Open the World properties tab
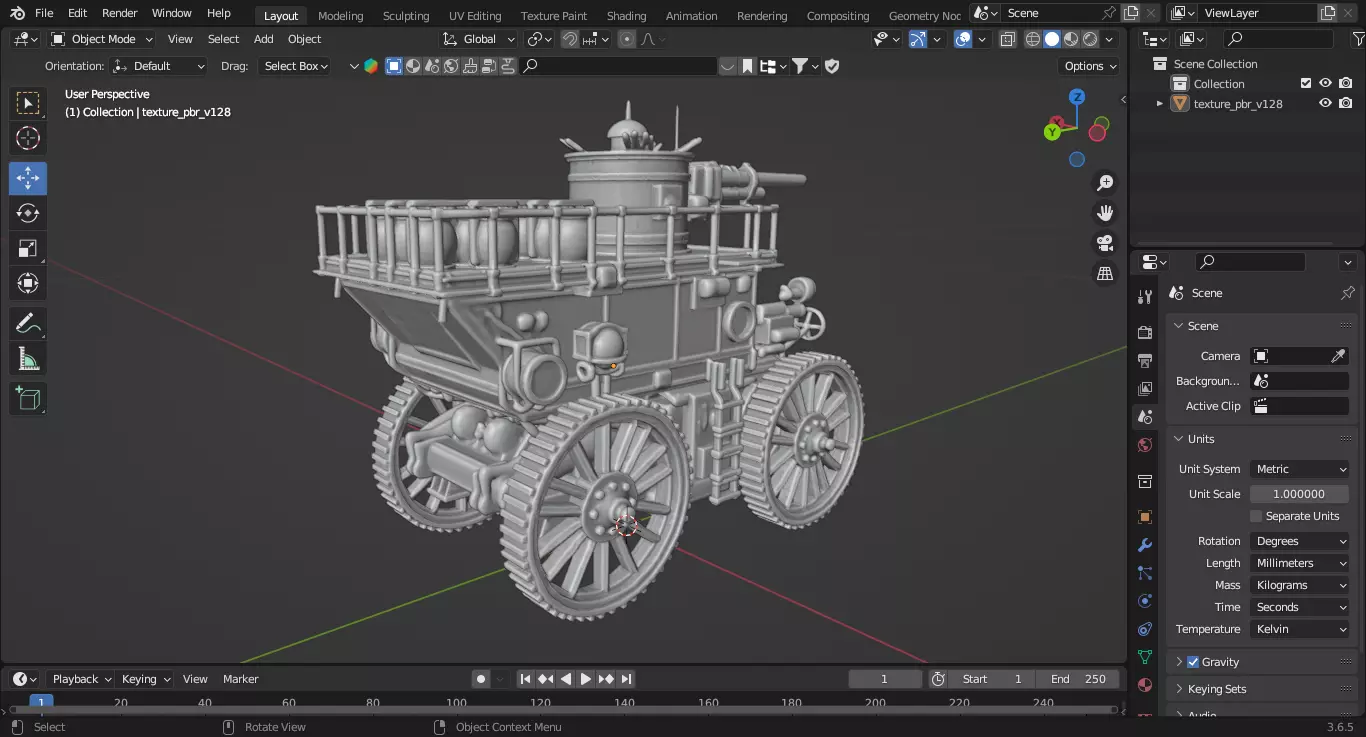1366x737 pixels. 1145,445
